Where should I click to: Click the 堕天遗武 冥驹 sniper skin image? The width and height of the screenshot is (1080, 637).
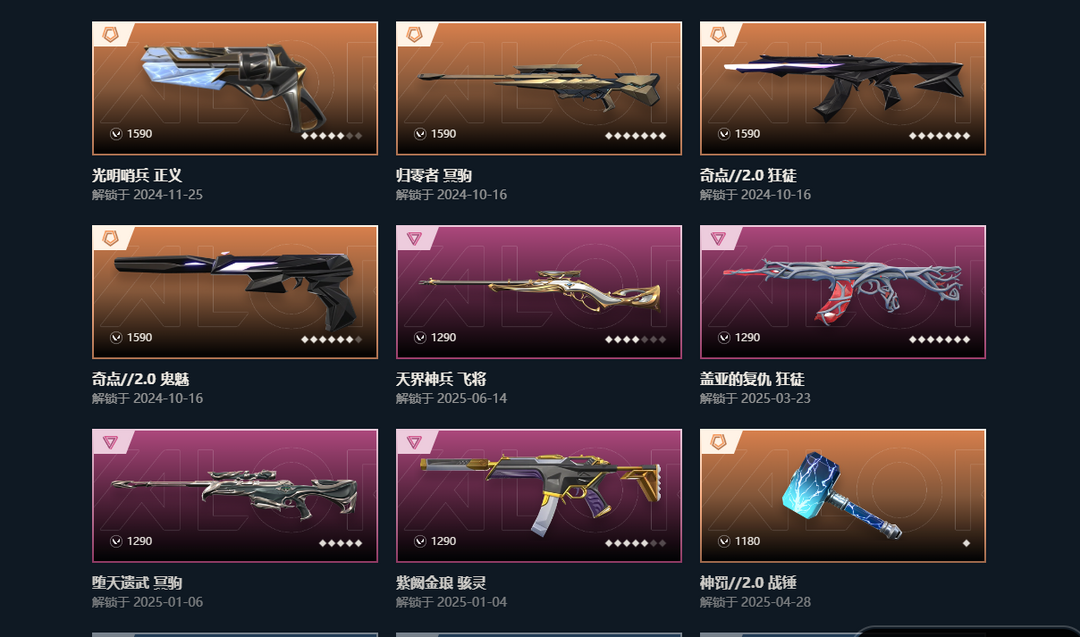coord(234,494)
